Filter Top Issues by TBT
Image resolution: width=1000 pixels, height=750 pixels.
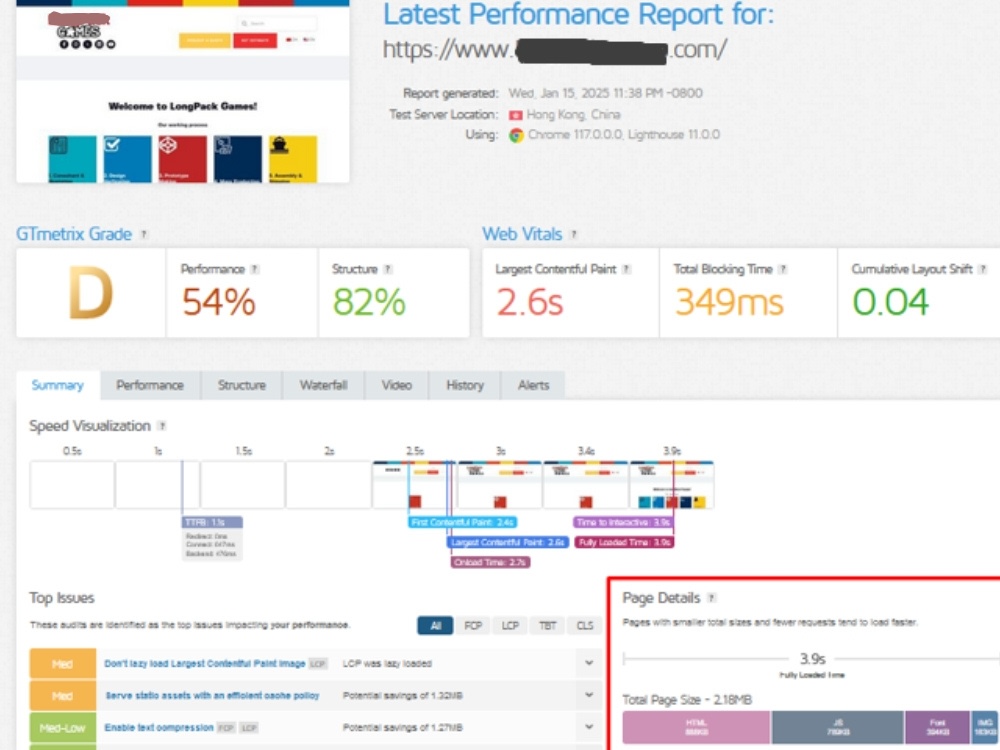pyautogui.click(x=547, y=626)
